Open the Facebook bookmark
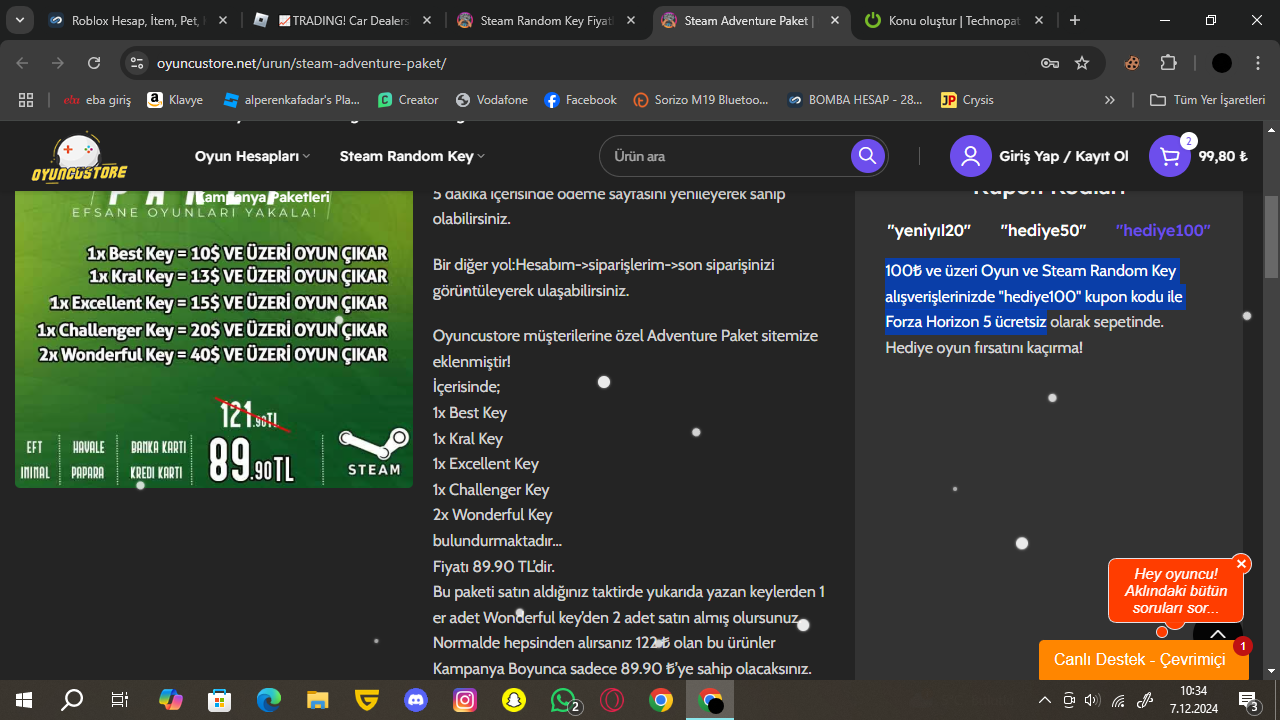This screenshot has height=720, width=1280. coord(580,100)
